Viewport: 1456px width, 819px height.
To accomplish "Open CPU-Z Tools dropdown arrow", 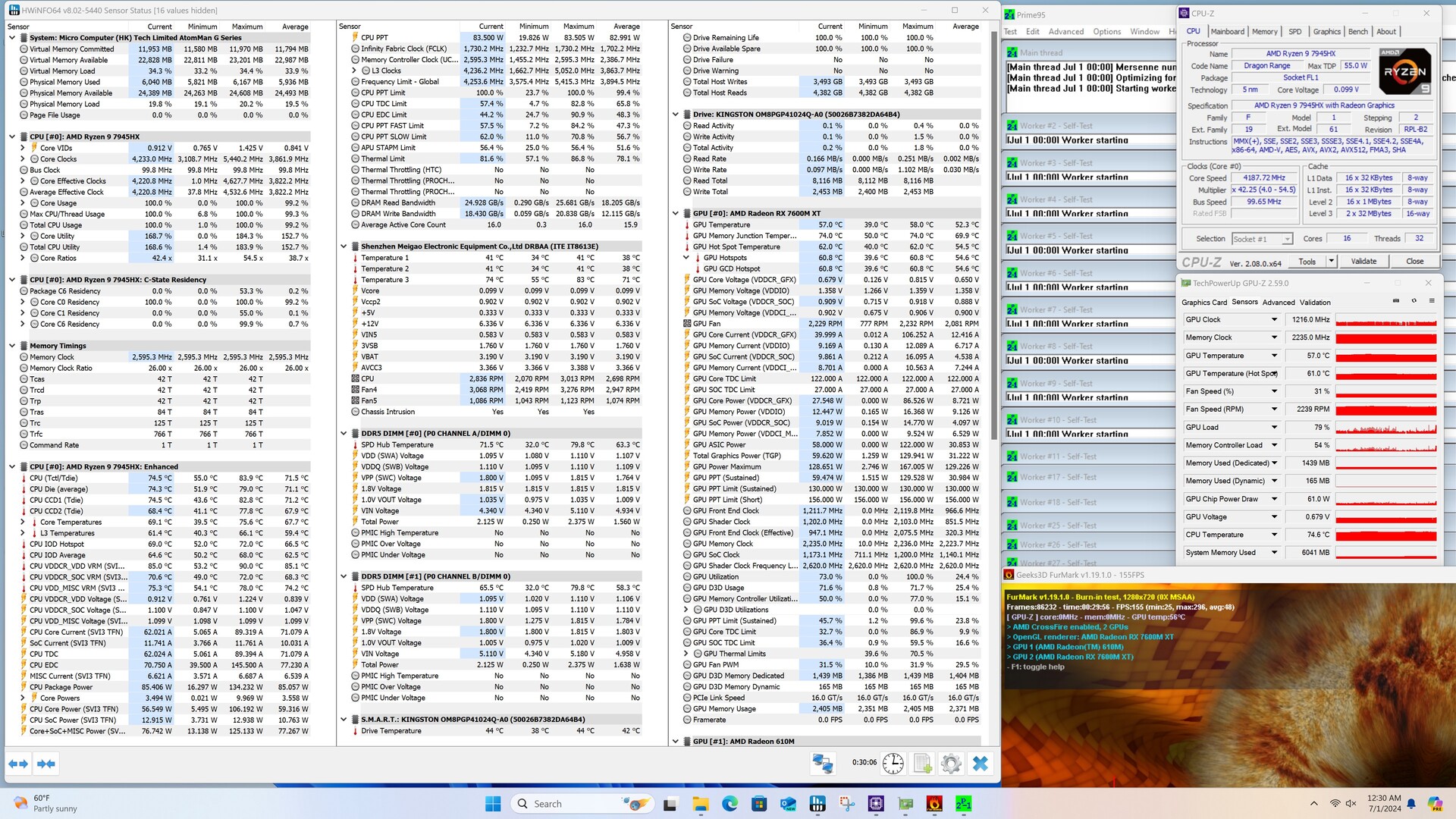I will [1331, 261].
